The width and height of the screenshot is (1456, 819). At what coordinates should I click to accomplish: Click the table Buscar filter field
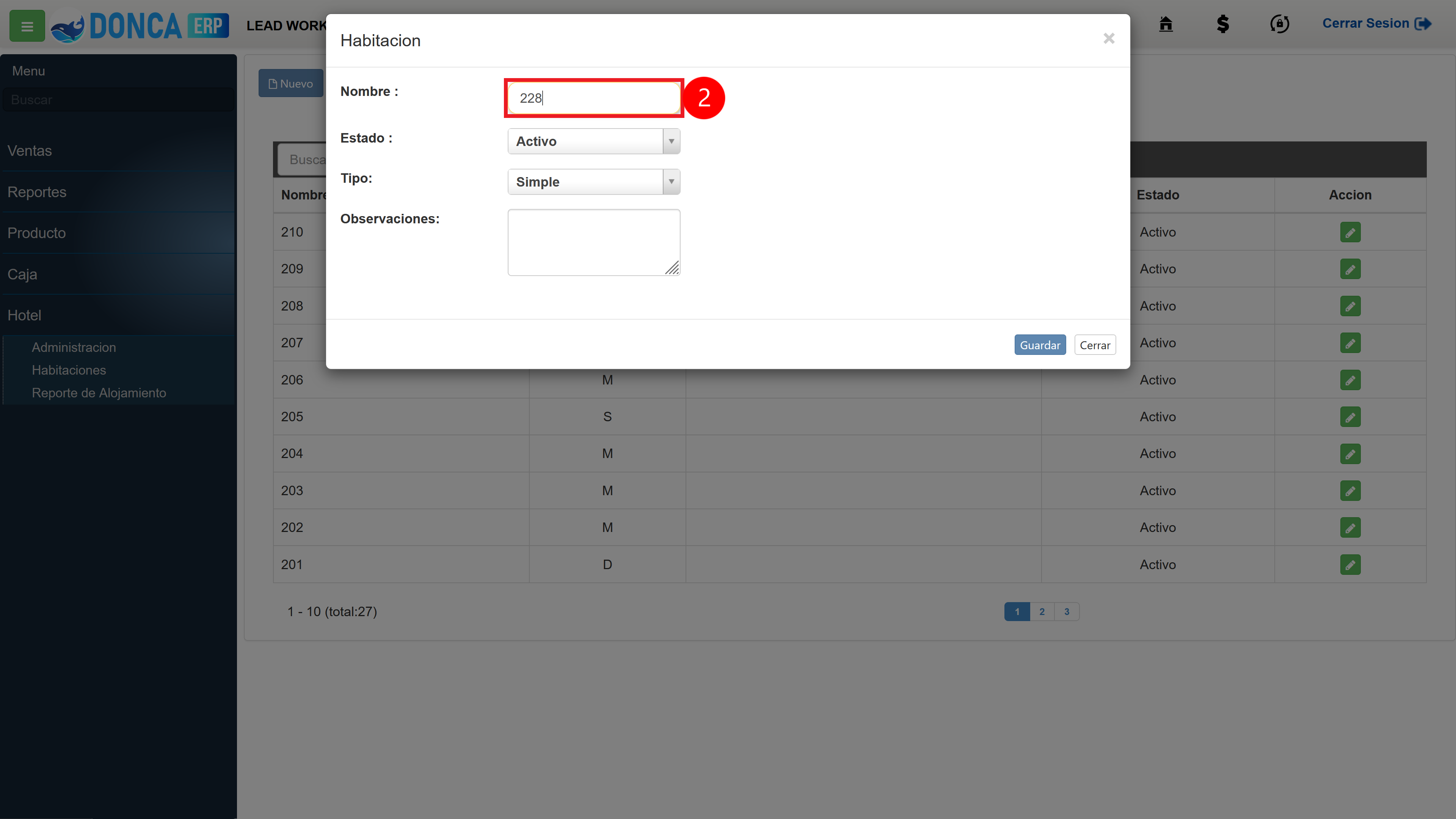[301, 159]
